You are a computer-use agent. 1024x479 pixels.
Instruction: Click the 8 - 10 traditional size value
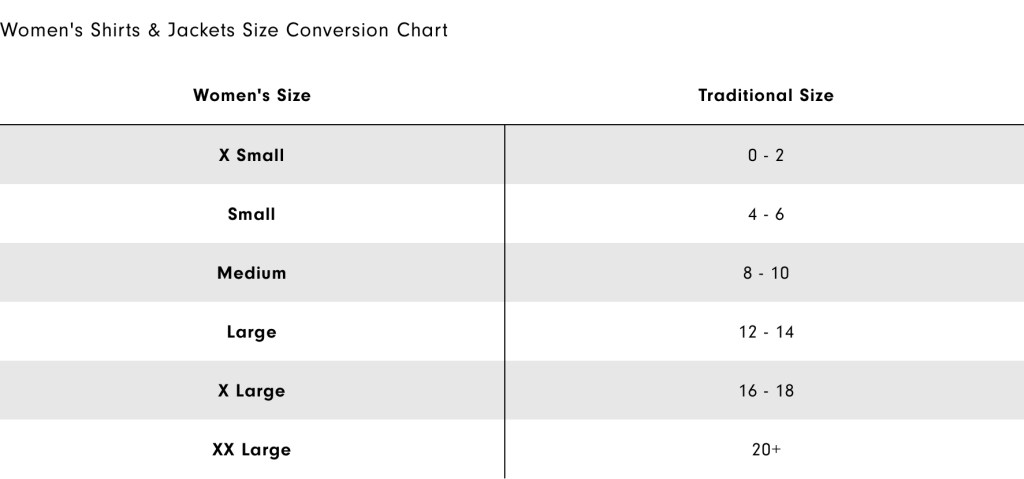(766, 273)
